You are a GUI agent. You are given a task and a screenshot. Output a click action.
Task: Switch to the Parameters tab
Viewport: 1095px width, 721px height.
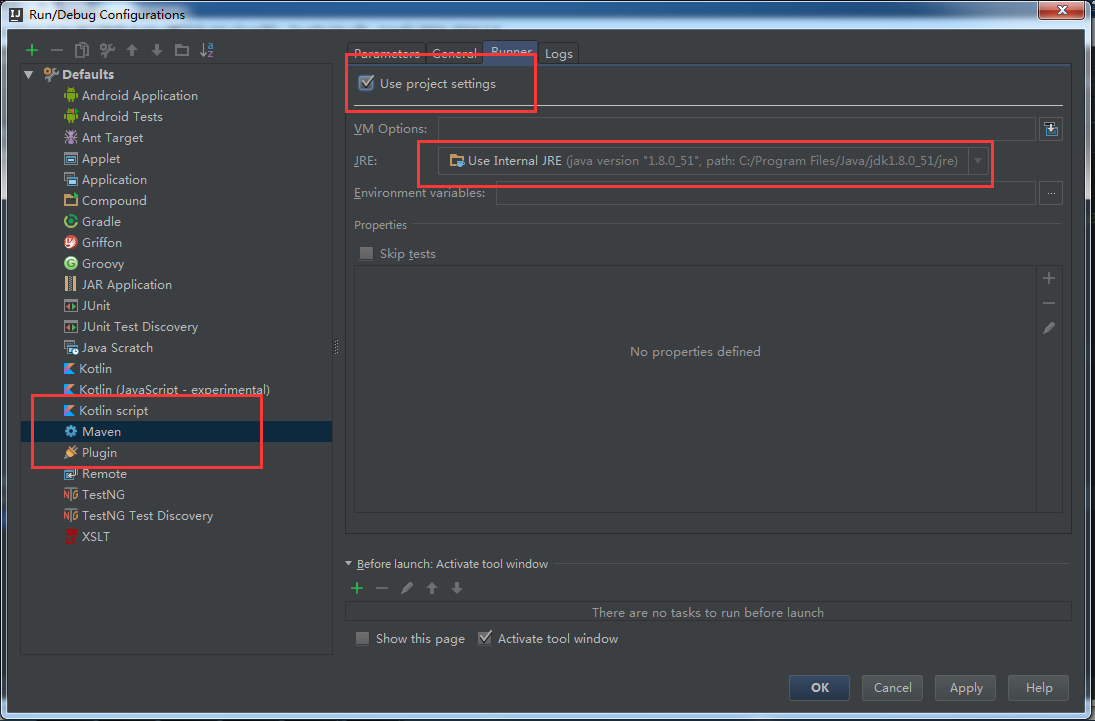click(x=386, y=54)
